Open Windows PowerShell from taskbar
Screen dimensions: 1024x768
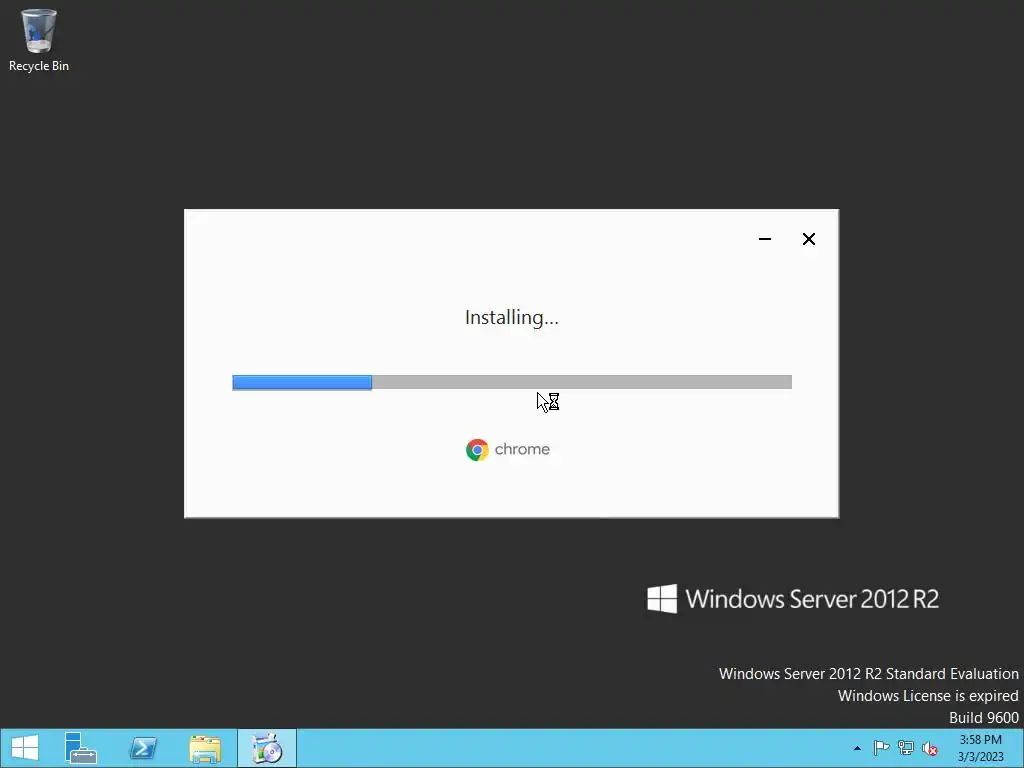coord(143,748)
